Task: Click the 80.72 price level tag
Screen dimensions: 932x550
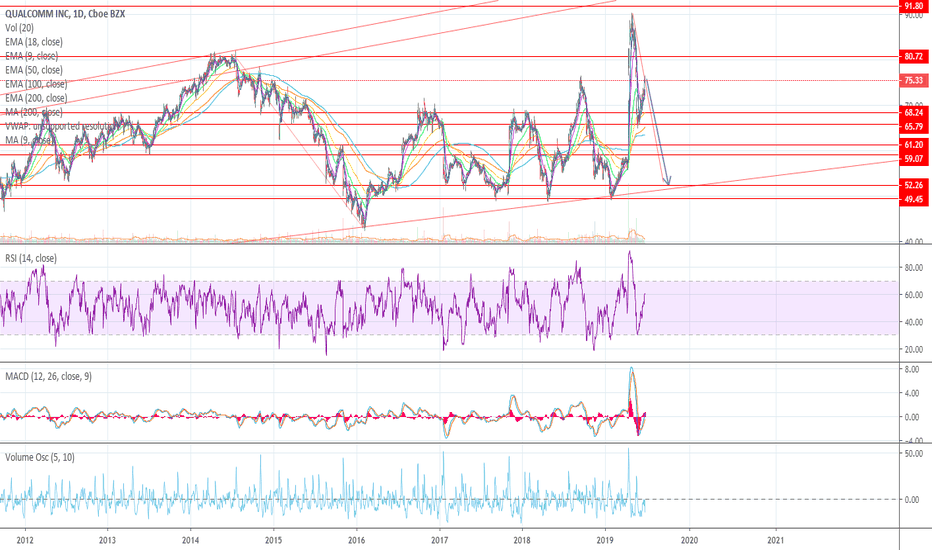Action: pos(914,56)
